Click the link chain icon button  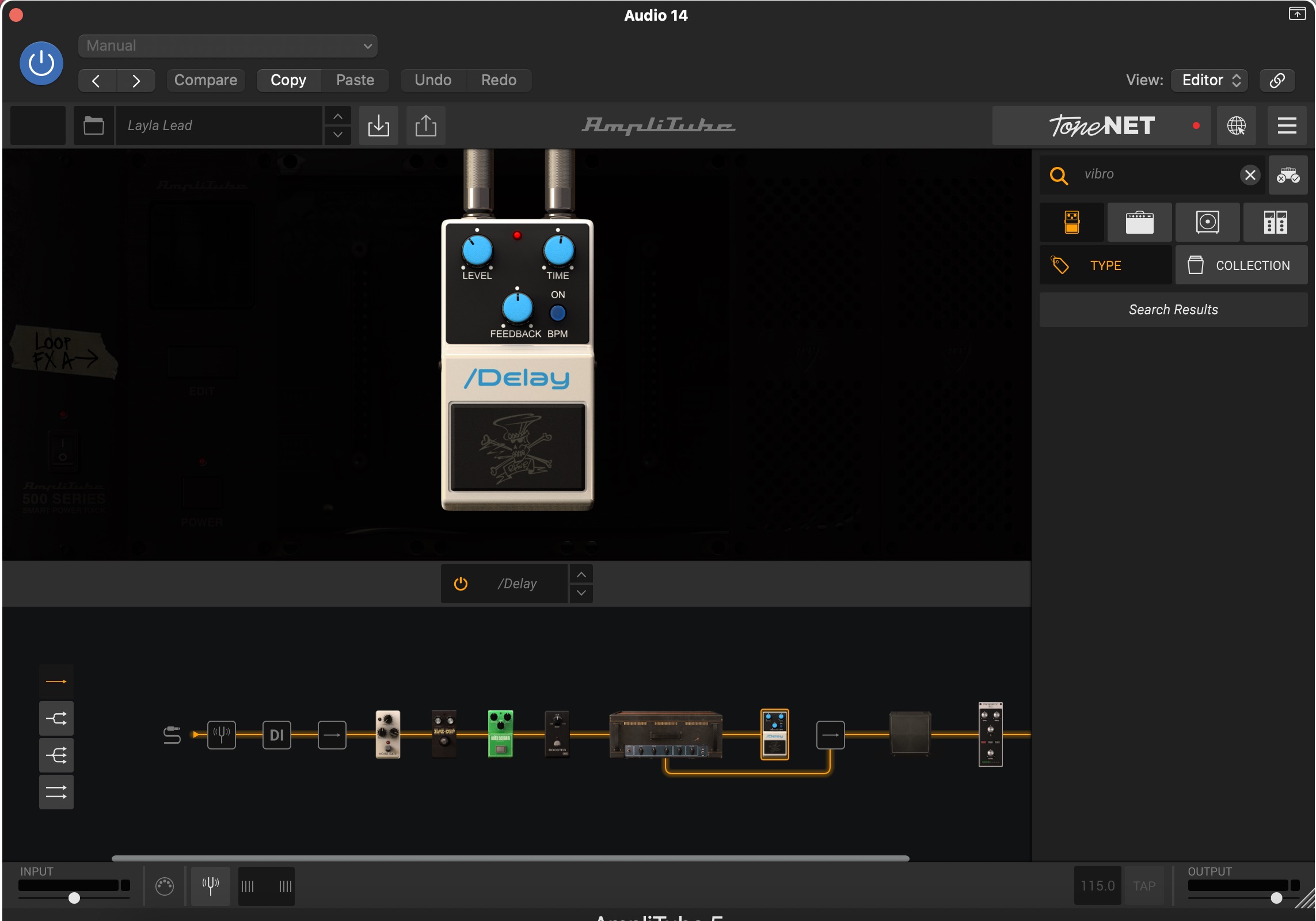(x=1277, y=80)
